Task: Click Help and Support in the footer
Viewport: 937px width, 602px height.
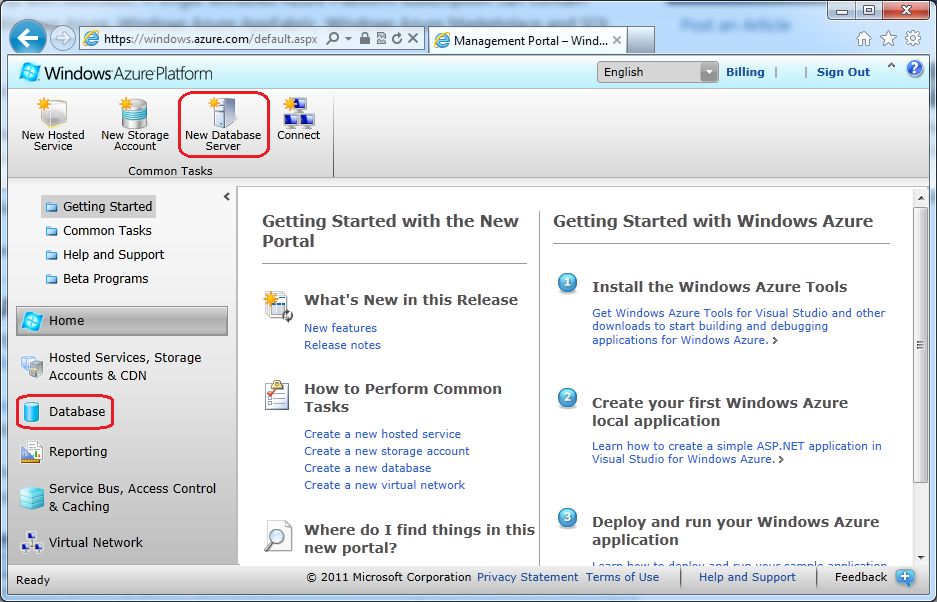Action: pyautogui.click(x=747, y=577)
